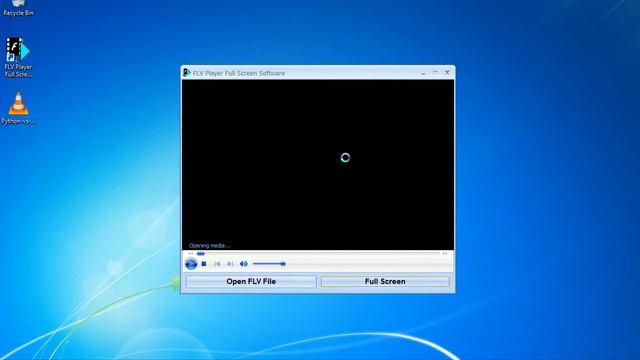Click the seek bar in the player

pyautogui.click(x=318, y=253)
